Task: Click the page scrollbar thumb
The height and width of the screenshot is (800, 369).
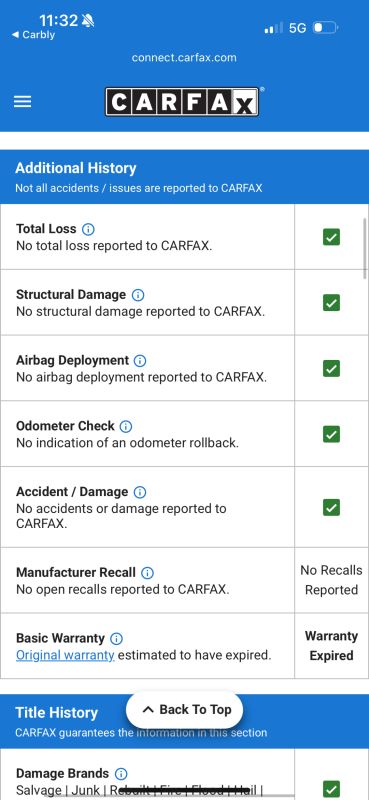Action: coord(365,248)
